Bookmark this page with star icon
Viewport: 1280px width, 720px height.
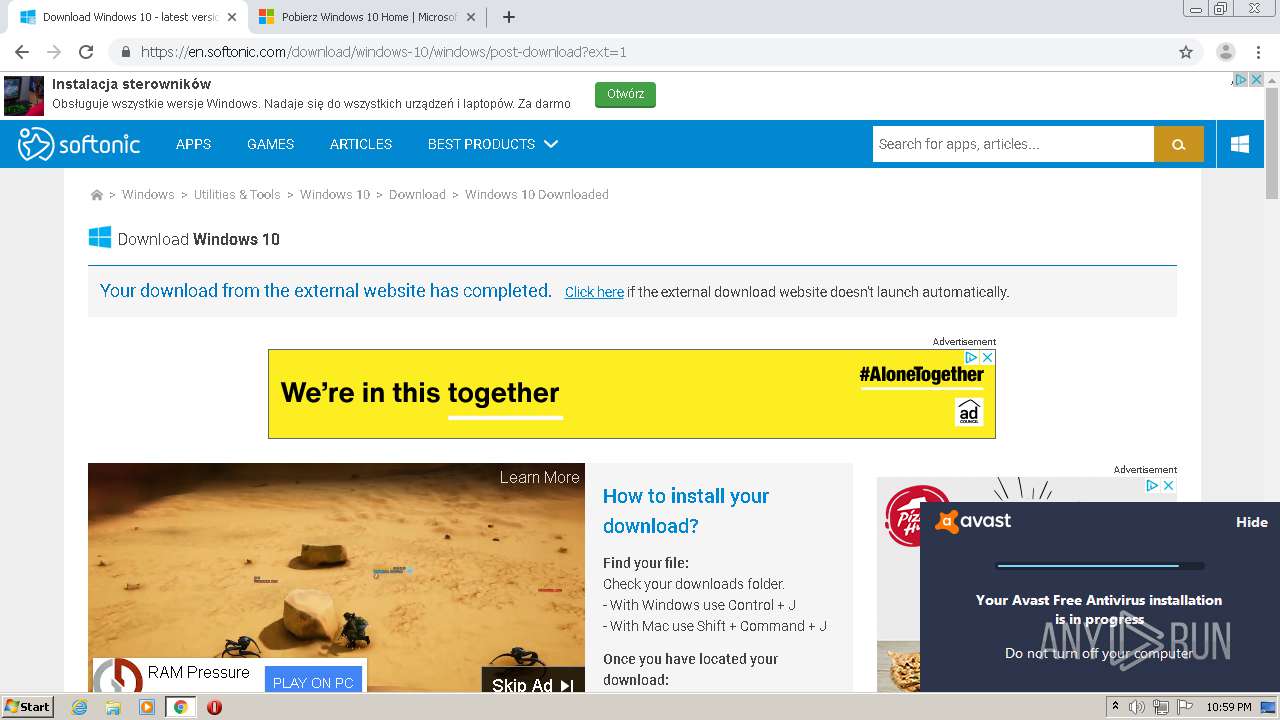tap(1186, 52)
